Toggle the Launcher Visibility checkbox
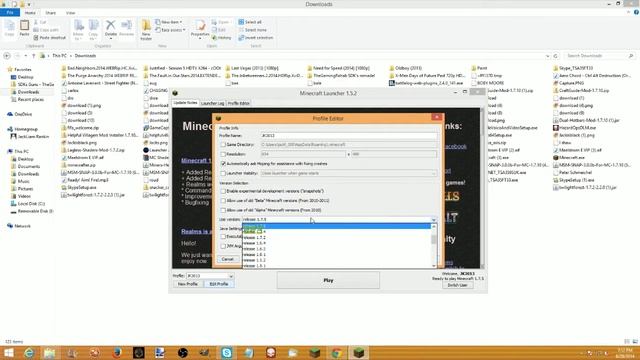The height and width of the screenshot is (360, 640). coord(223,173)
